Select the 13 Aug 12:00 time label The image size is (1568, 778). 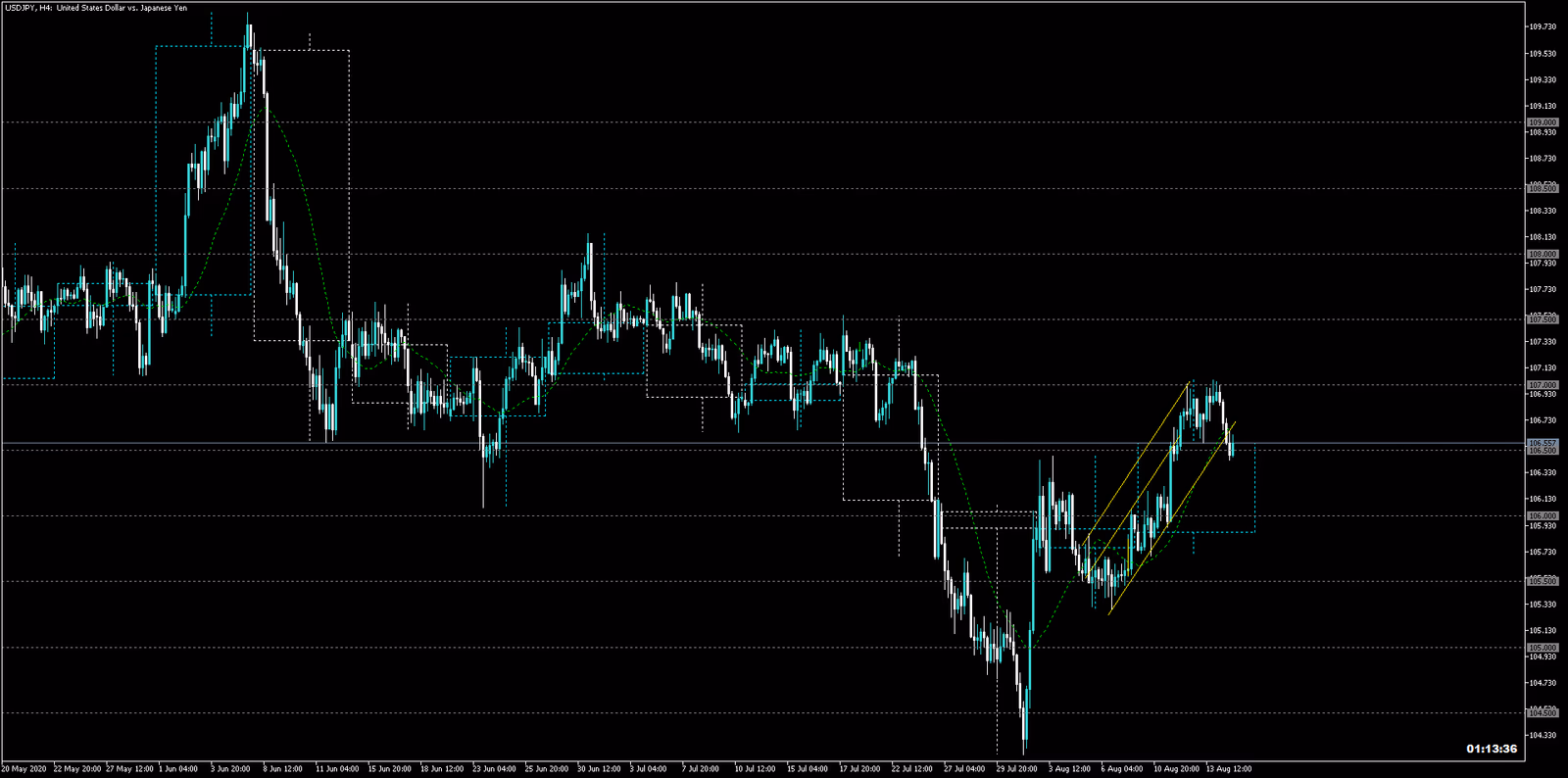tap(1228, 769)
